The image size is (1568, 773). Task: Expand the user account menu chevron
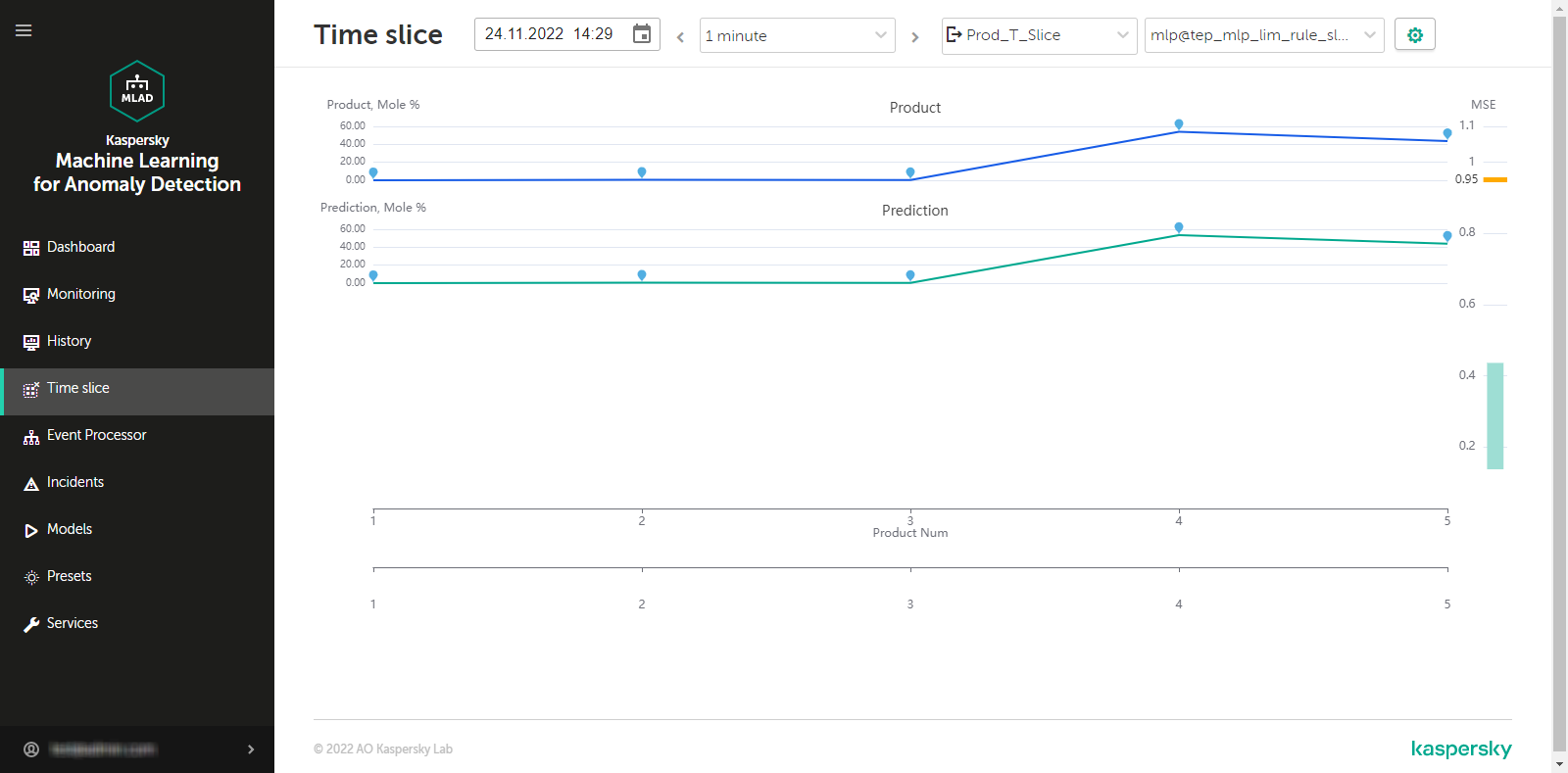(x=251, y=749)
